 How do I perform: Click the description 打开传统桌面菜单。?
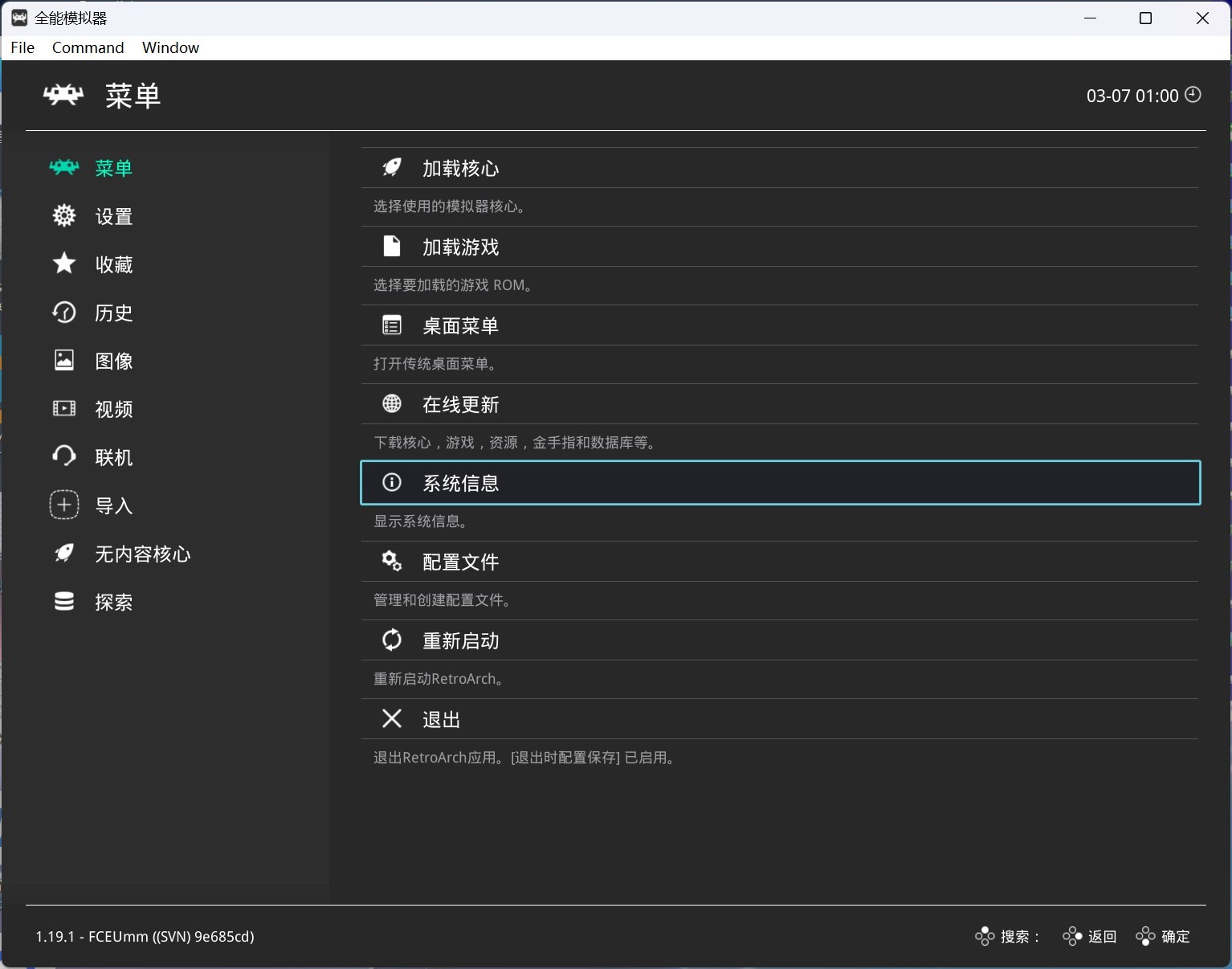tap(436, 364)
